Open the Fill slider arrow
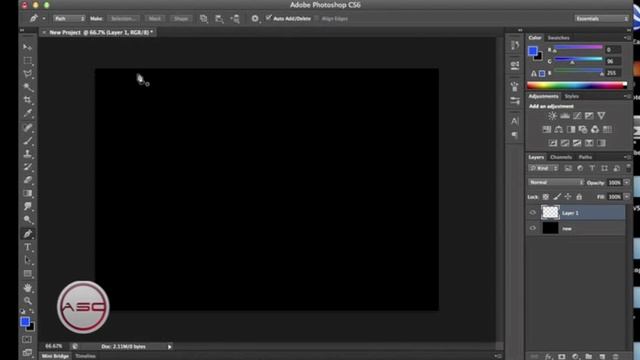640x360 pixels. (627, 197)
